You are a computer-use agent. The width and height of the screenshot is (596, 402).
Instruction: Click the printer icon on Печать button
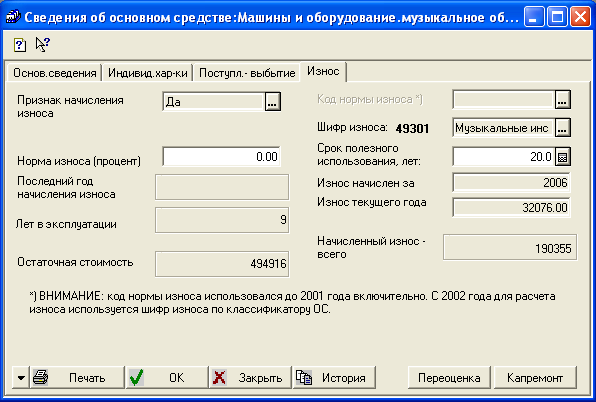pyautogui.click(x=41, y=377)
